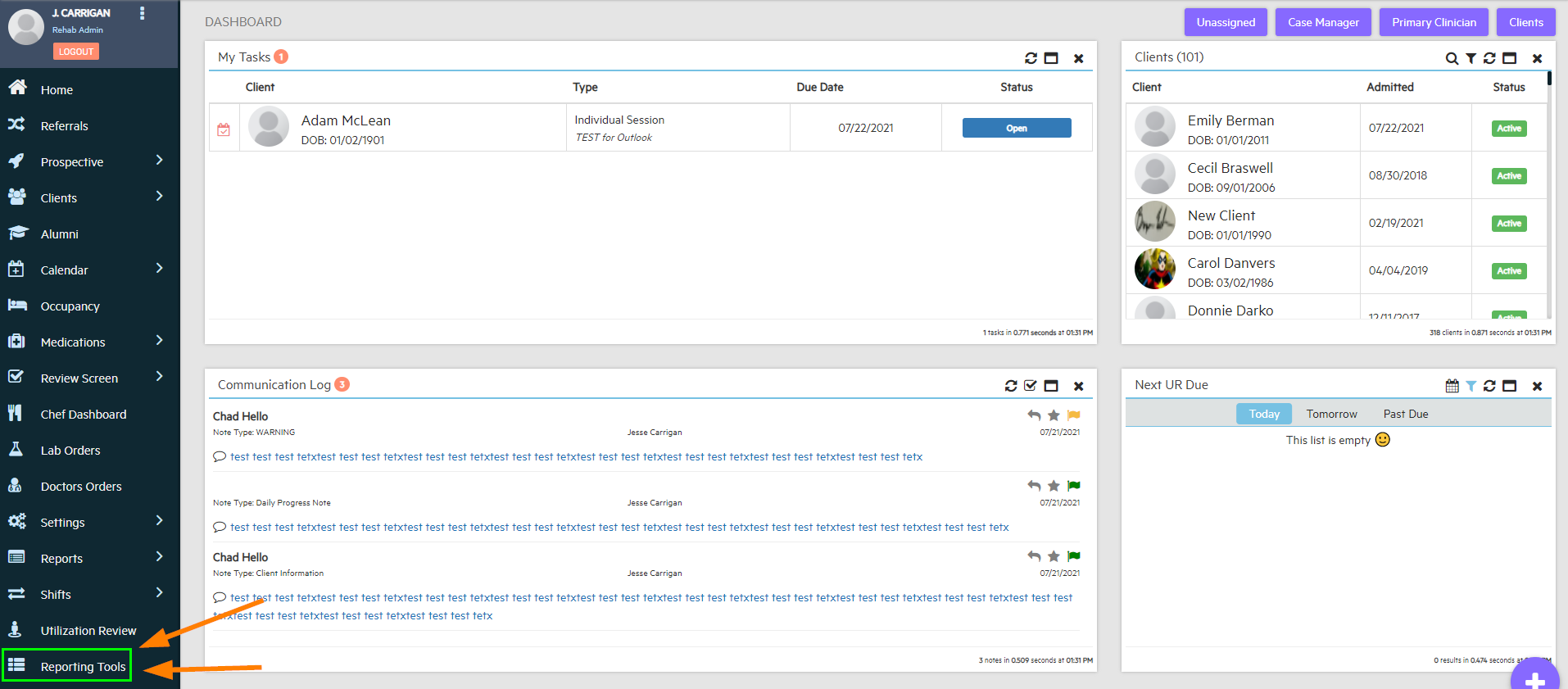Toggle the blue filter in Next UR Due
This screenshot has width=1568, height=689.
coord(1471,386)
